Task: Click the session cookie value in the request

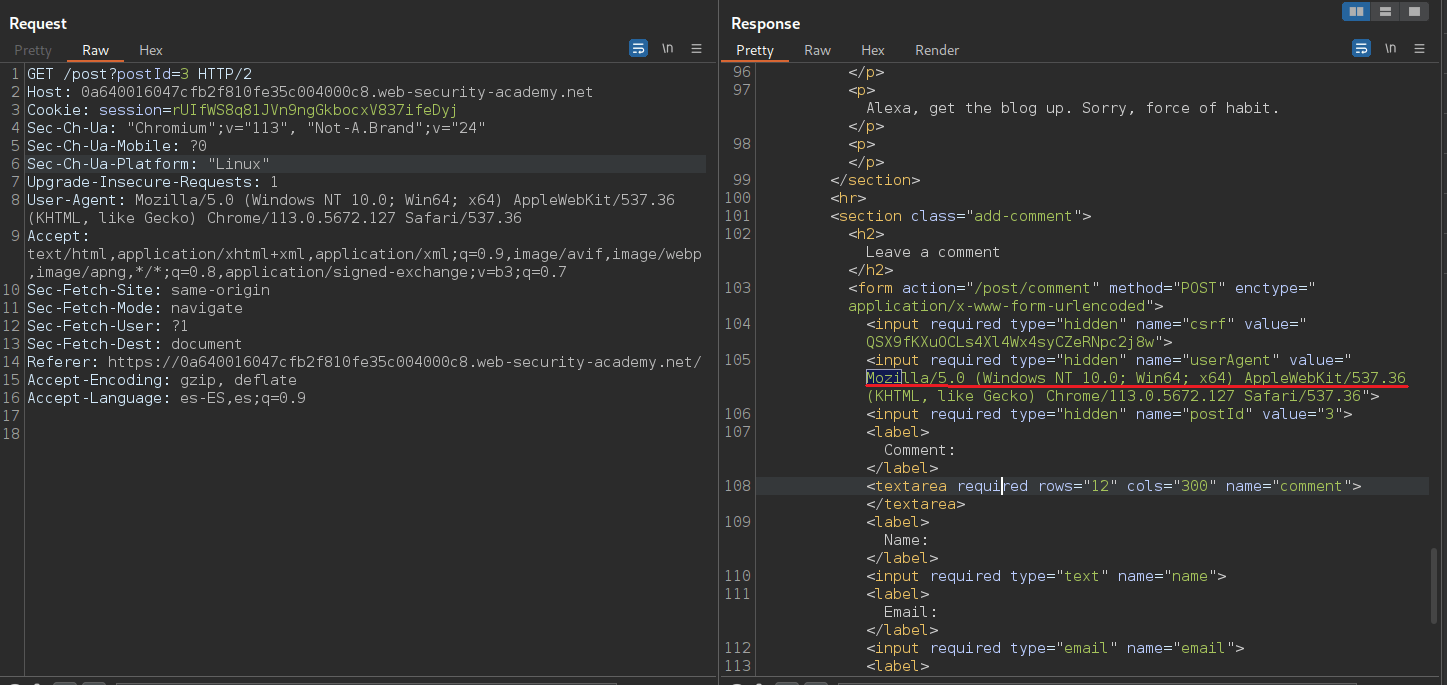Action: click(314, 110)
